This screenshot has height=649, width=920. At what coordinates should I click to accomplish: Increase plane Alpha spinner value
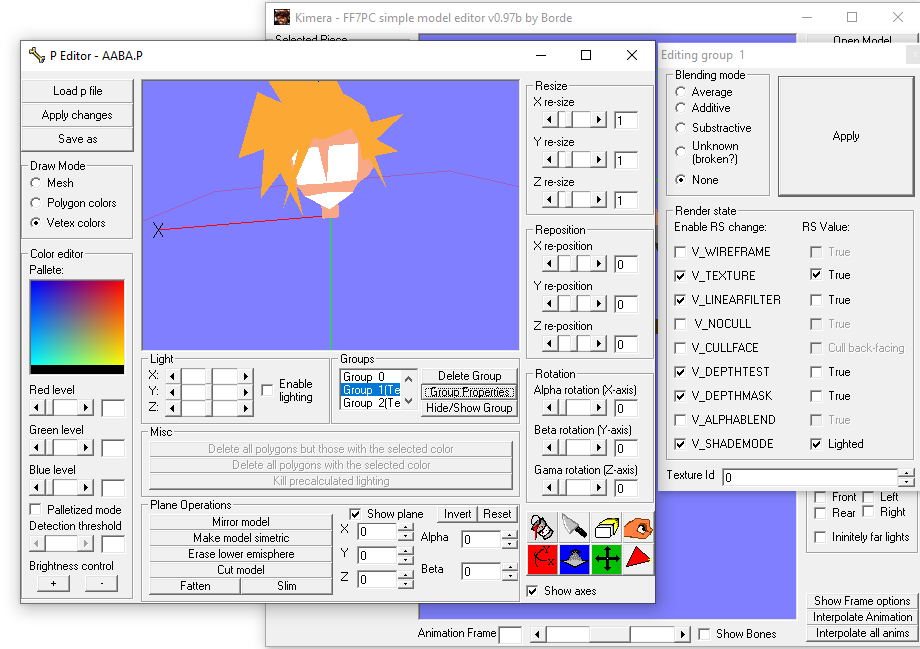point(510,535)
